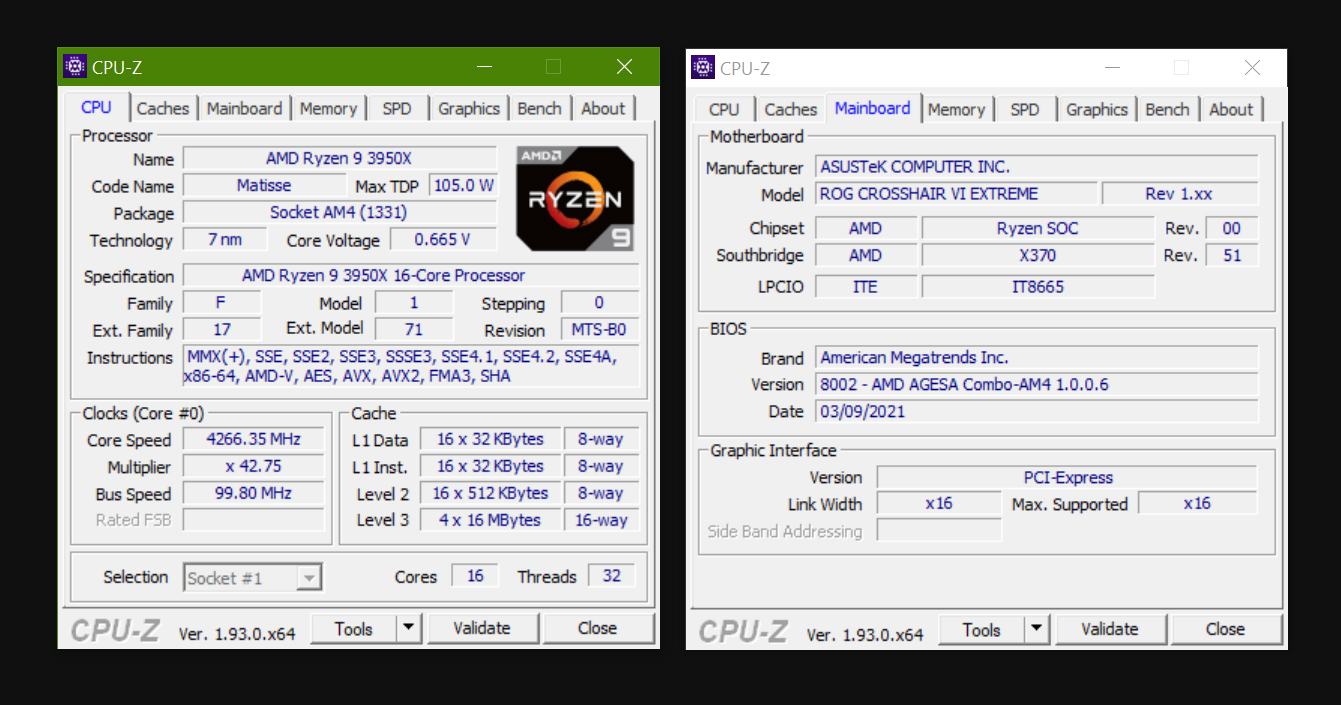The height and width of the screenshot is (705, 1341).
Task: Click the Level 3 value 4 x 16 MBytes
Action: [490, 520]
